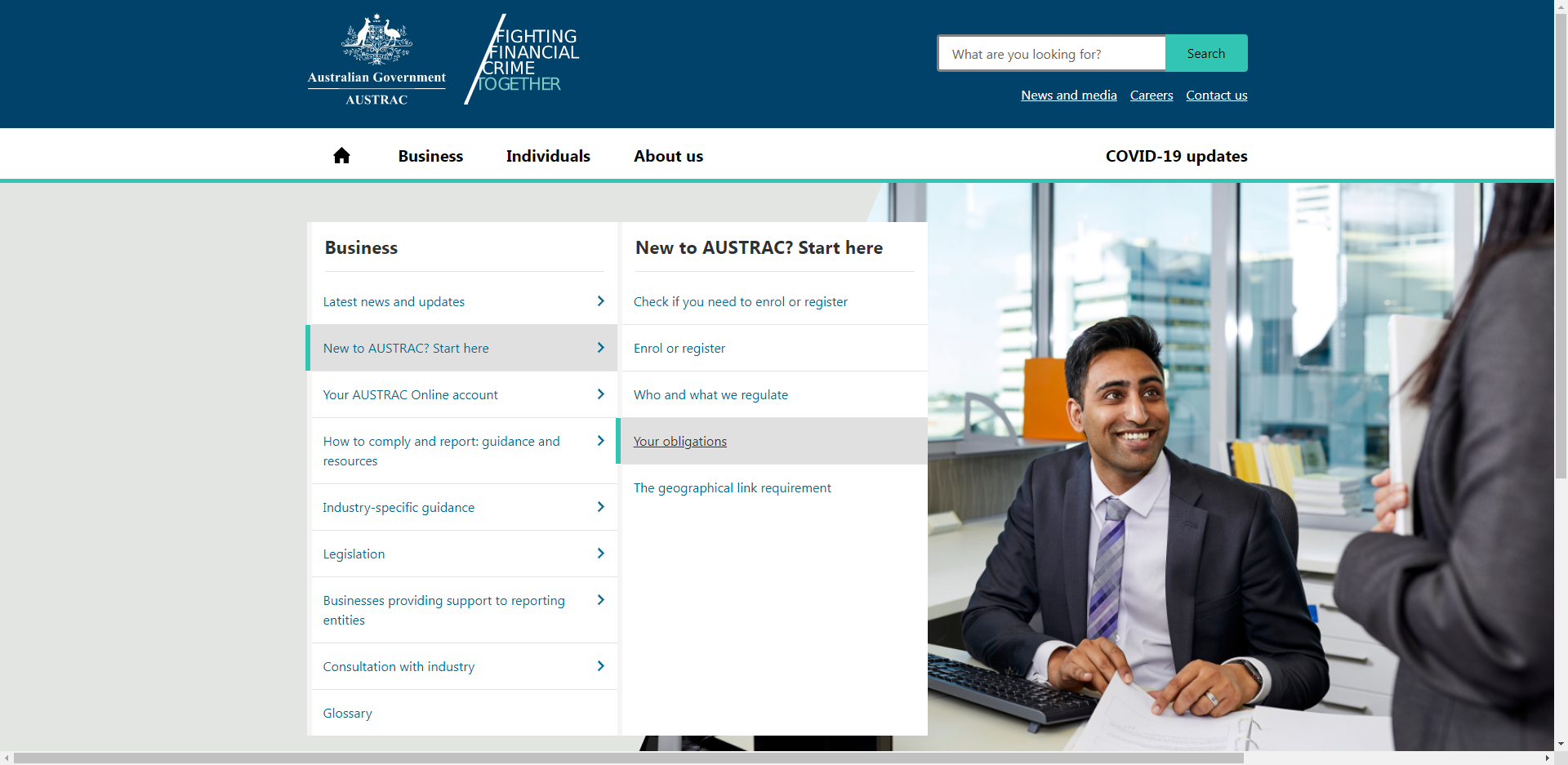
Task: Select New to AUSTRAC? Start here item
Action: (406, 349)
